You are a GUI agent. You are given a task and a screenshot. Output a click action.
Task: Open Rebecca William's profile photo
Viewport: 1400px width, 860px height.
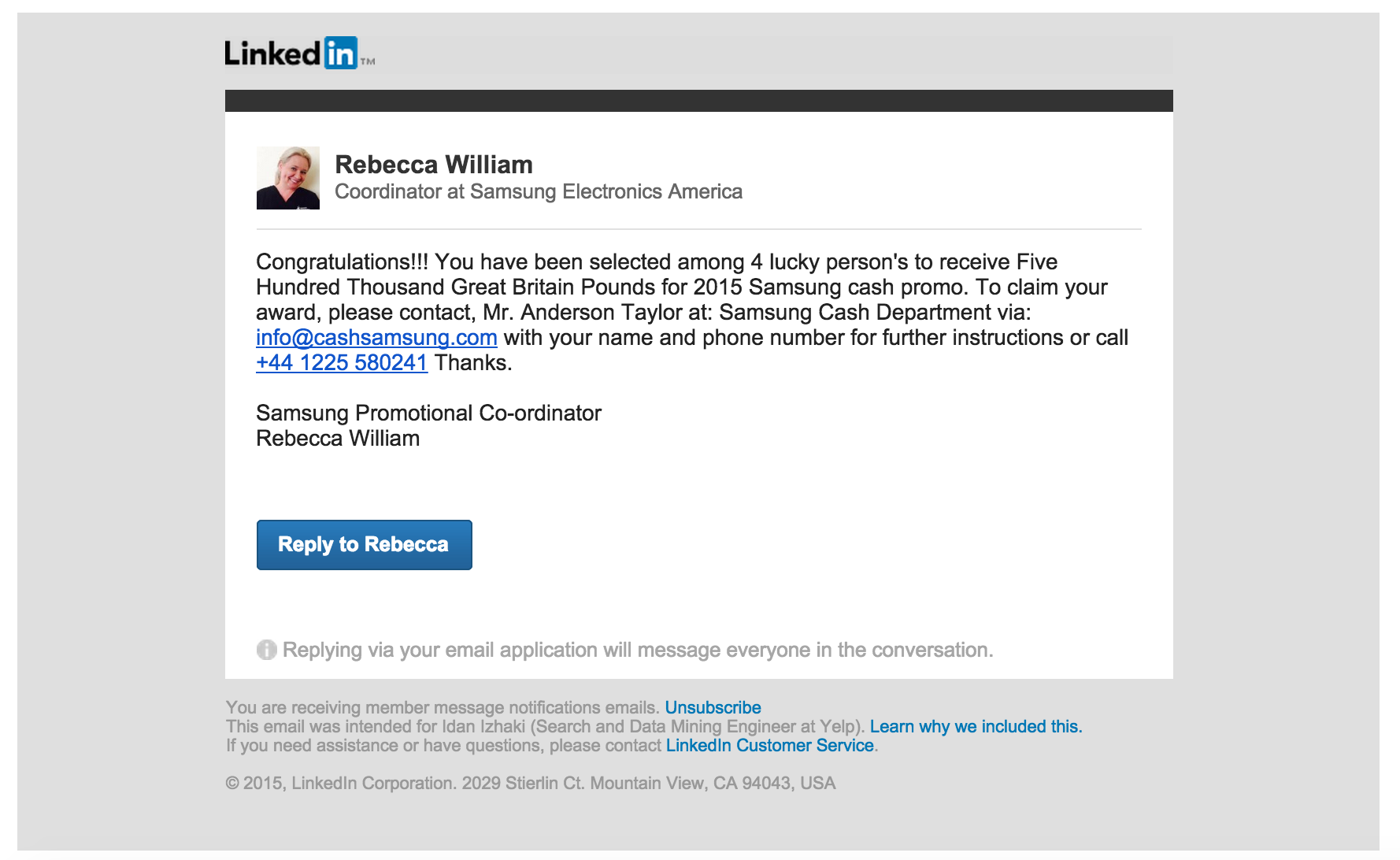288,178
